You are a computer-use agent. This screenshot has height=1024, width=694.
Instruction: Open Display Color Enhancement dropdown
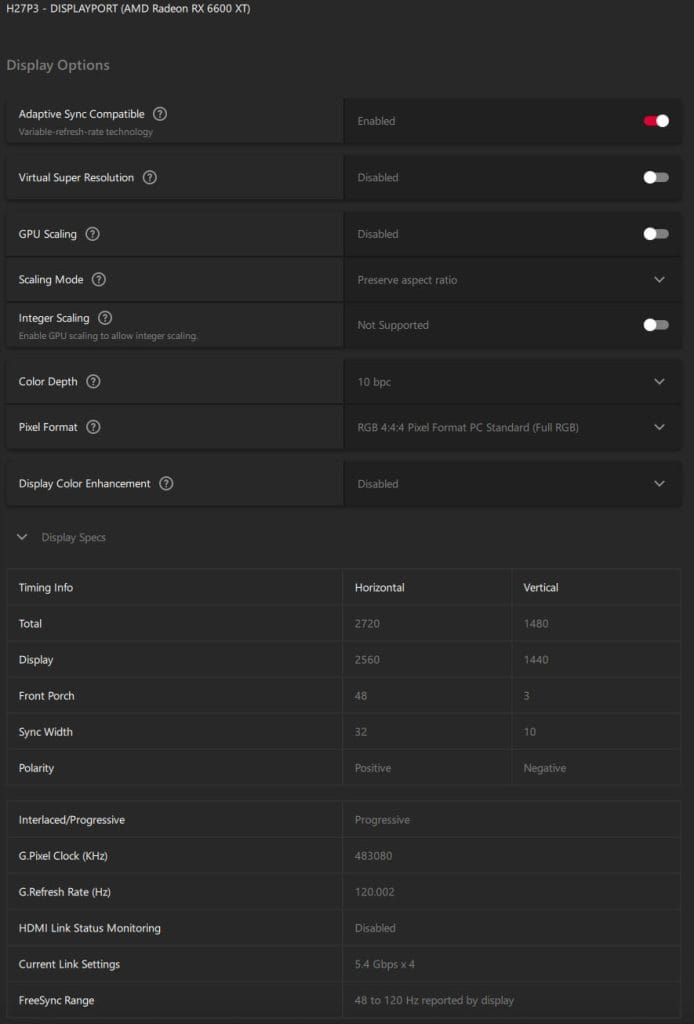tap(659, 484)
